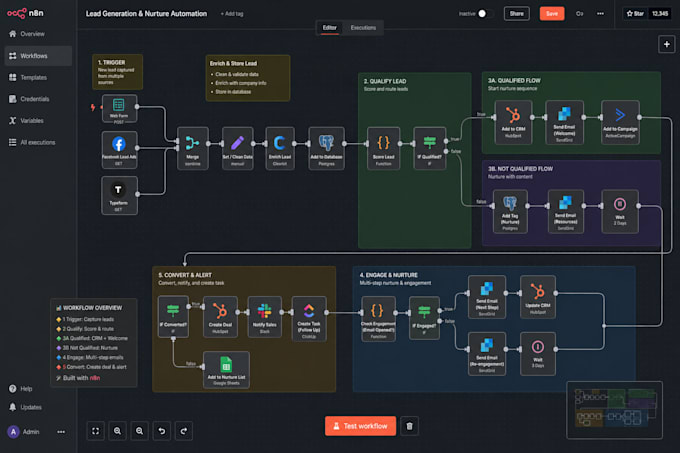Open the Update CRM HubSpot node
The height and width of the screenshot is (453, 680).
point(538,297)
